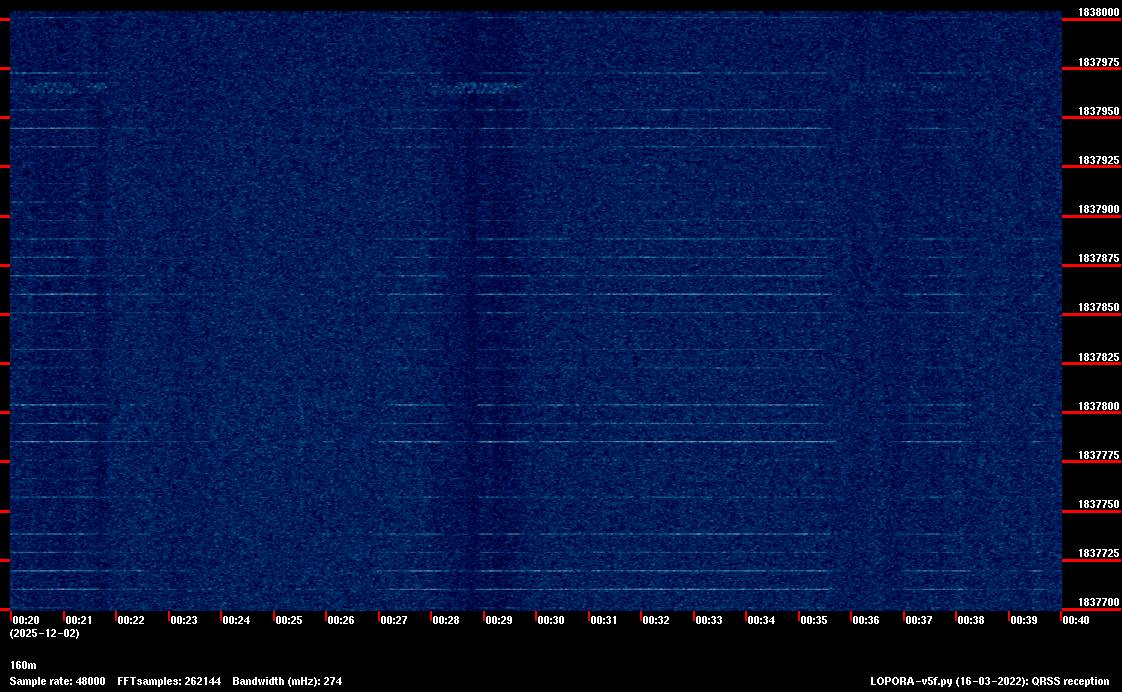Screen dimensions: 1122x692
Task: Click the LOPORA-v5f.py QRSS reception caption
Action: click(x=990, y=681)
